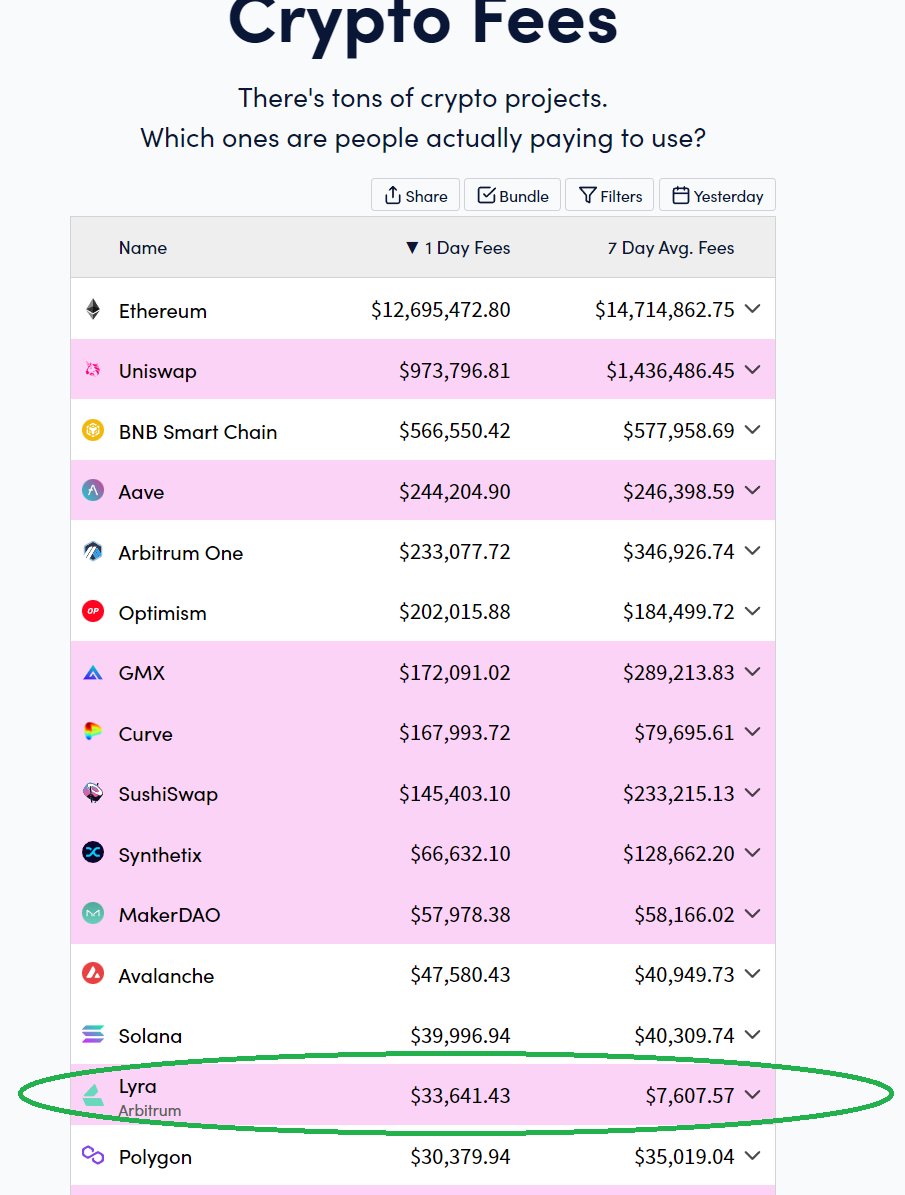Click Curve's $79,695.61 weekly average
Image resolution: width=905 pixels, height=1195 pixels.
click(685, 733)
